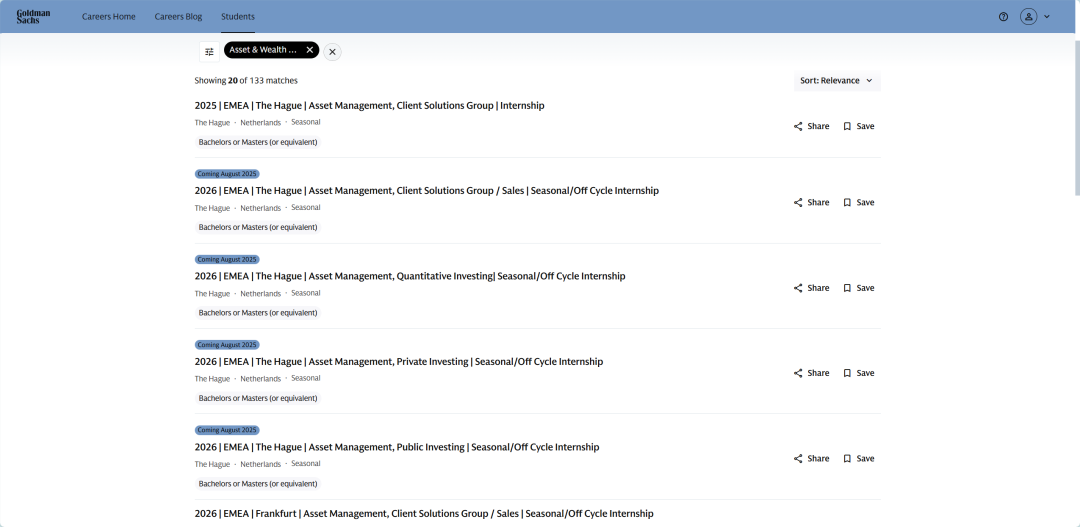Open the Goldman Sachs logo home link
Image resolution: width=1080 pixels, height=527 pixels.
(x=33, y=17)
